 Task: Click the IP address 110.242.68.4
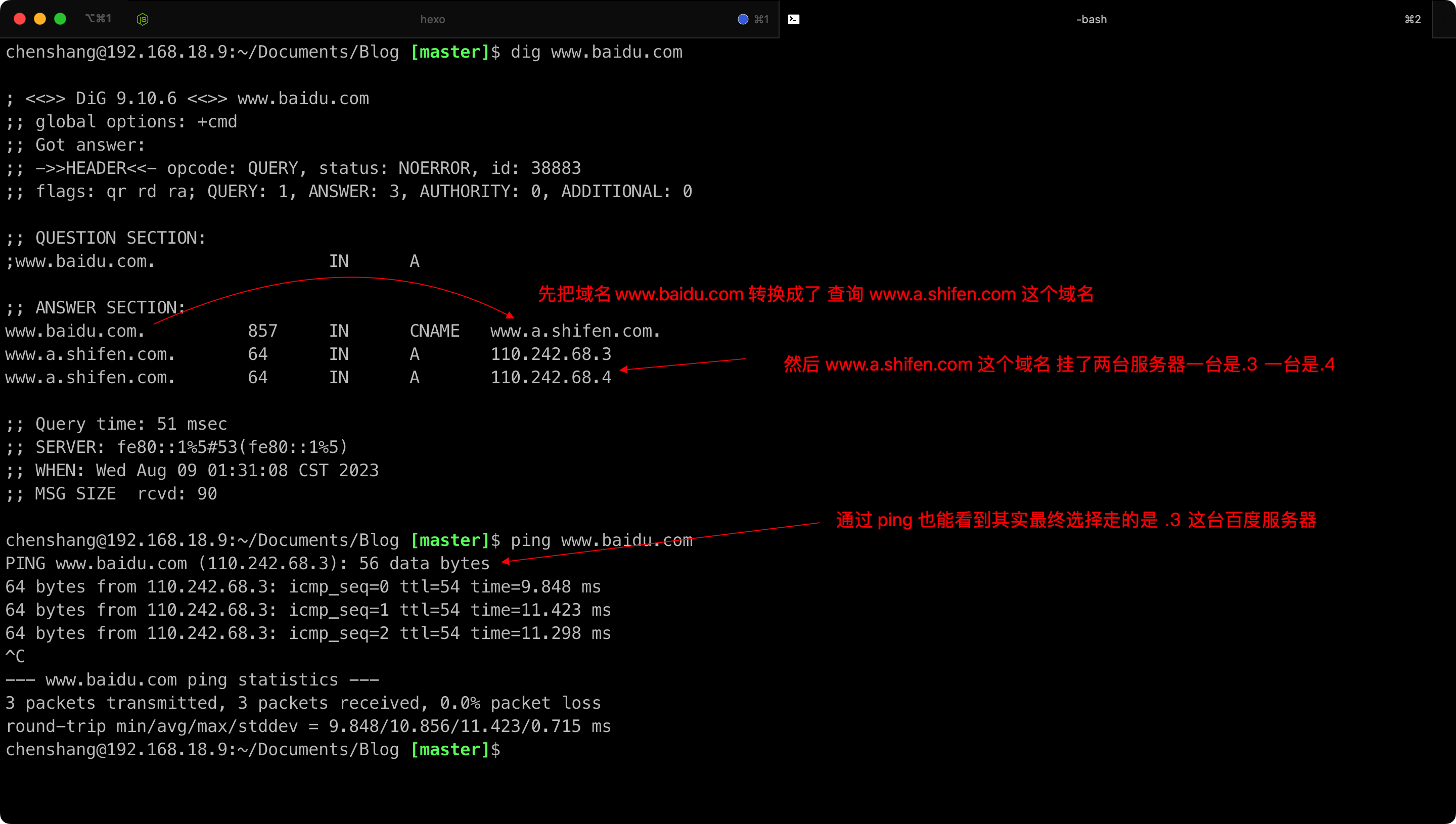(x=551, y=378)
